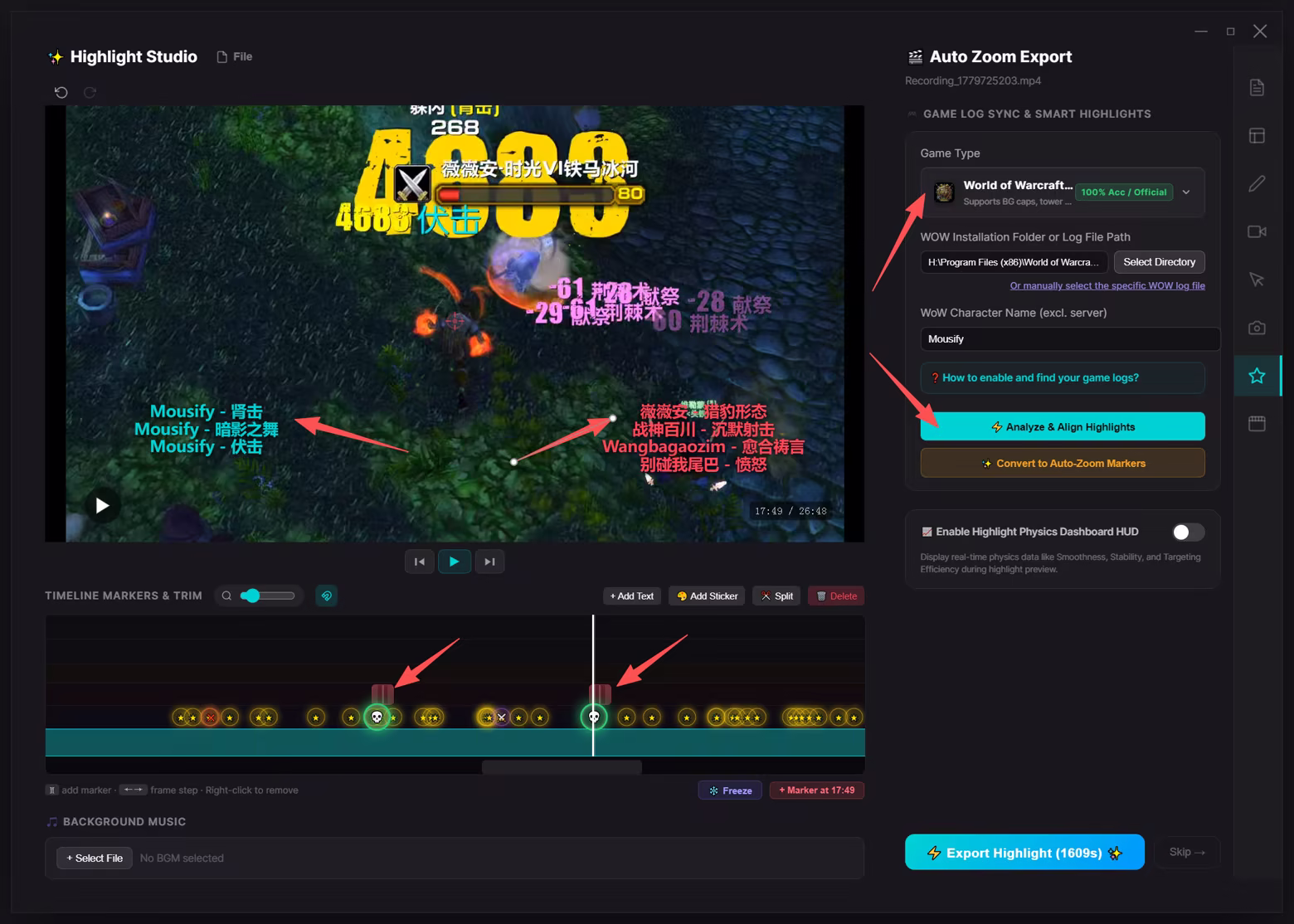Viewport: 1294px width, 924px height.
Task: Click the timeline zoom slider handle
Action: (251, 596)
